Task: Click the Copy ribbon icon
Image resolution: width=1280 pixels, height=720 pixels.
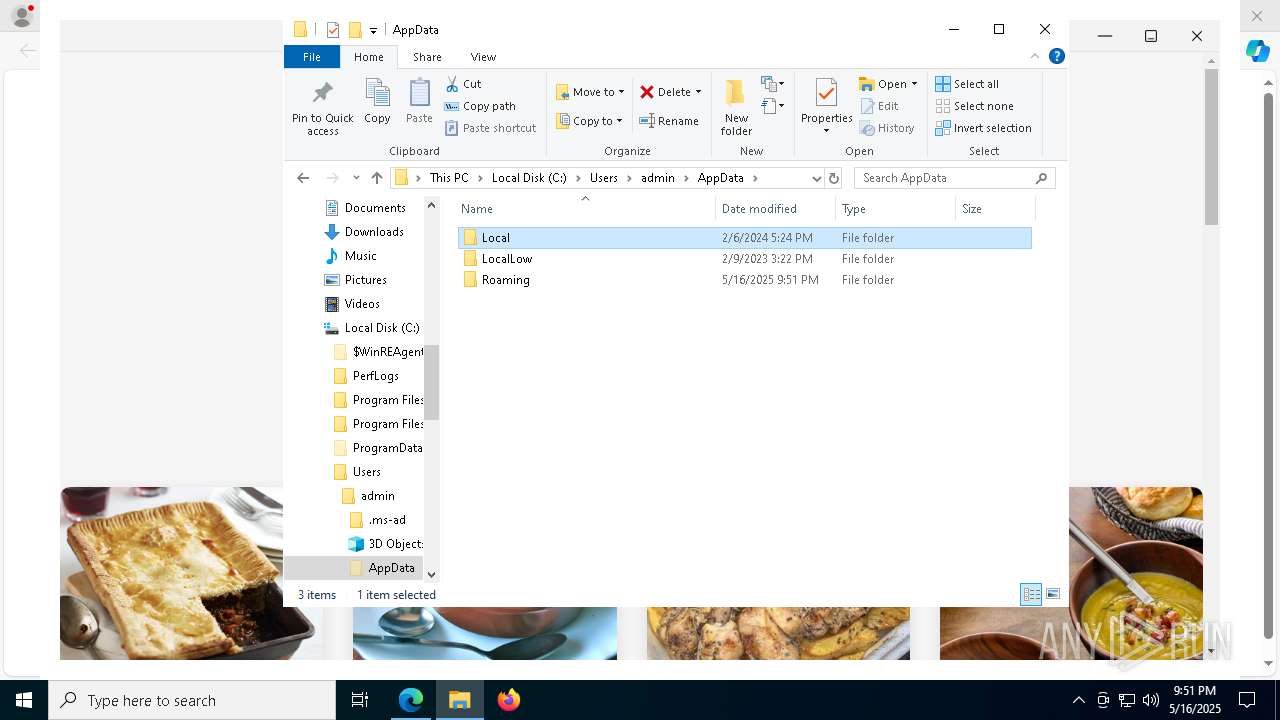Action: point(377,93)
